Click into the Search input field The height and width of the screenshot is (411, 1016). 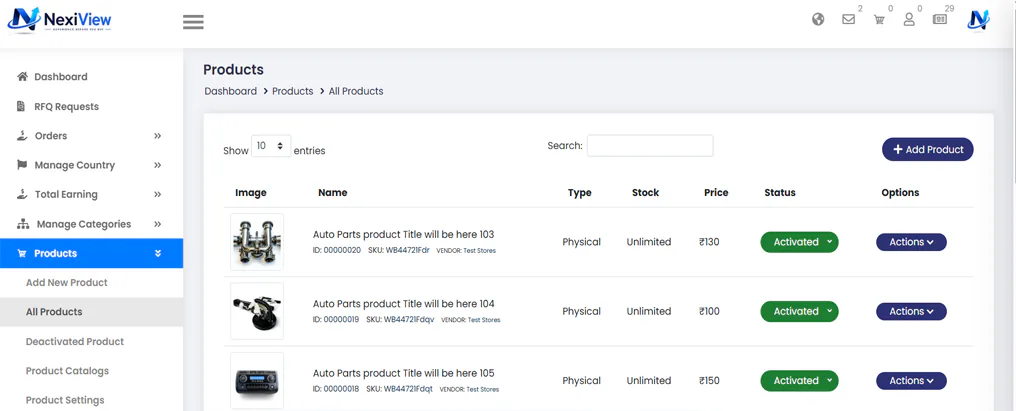pos(650,146)
